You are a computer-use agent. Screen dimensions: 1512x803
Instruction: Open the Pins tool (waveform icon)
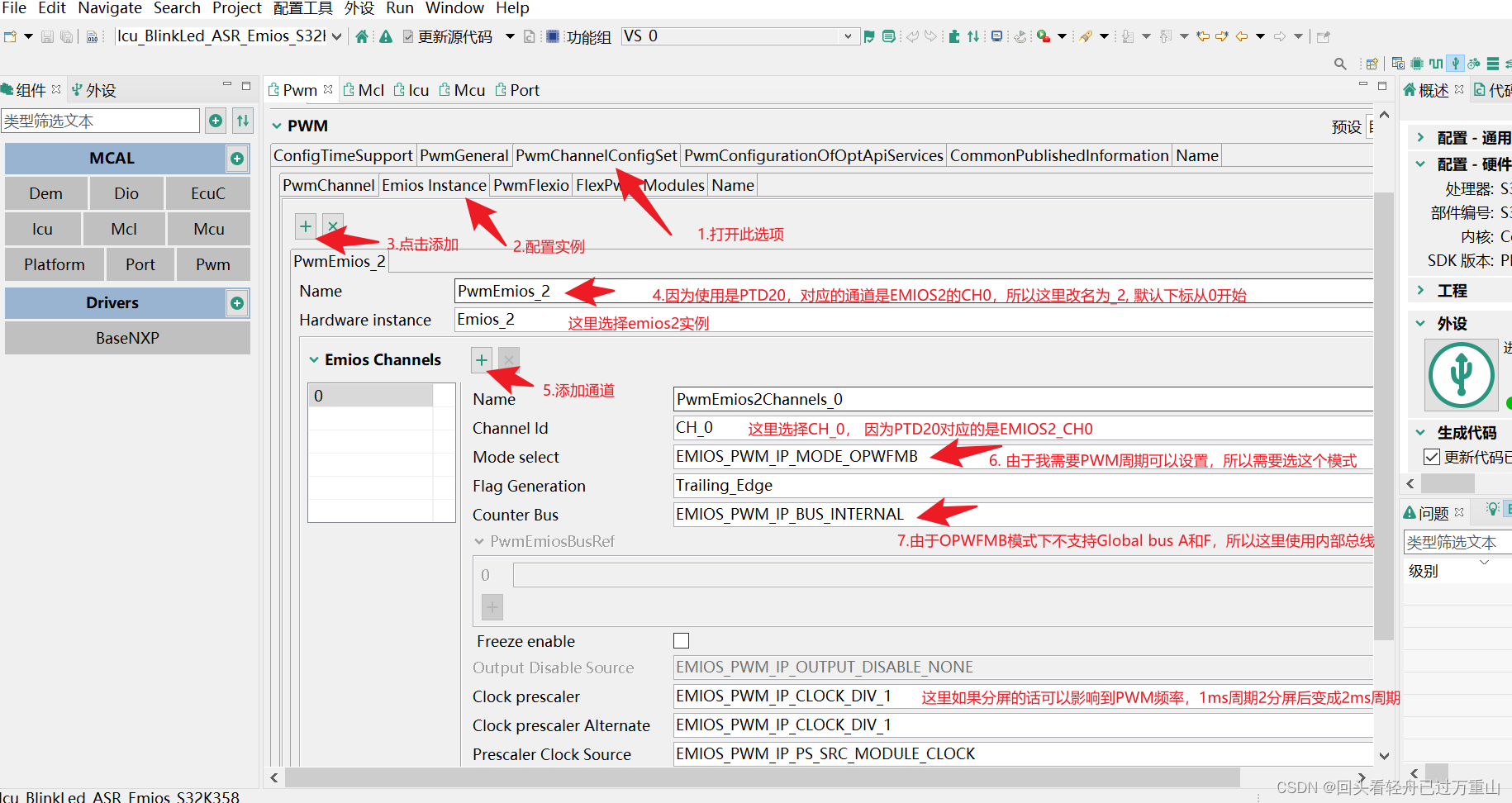click(1436, 63)
